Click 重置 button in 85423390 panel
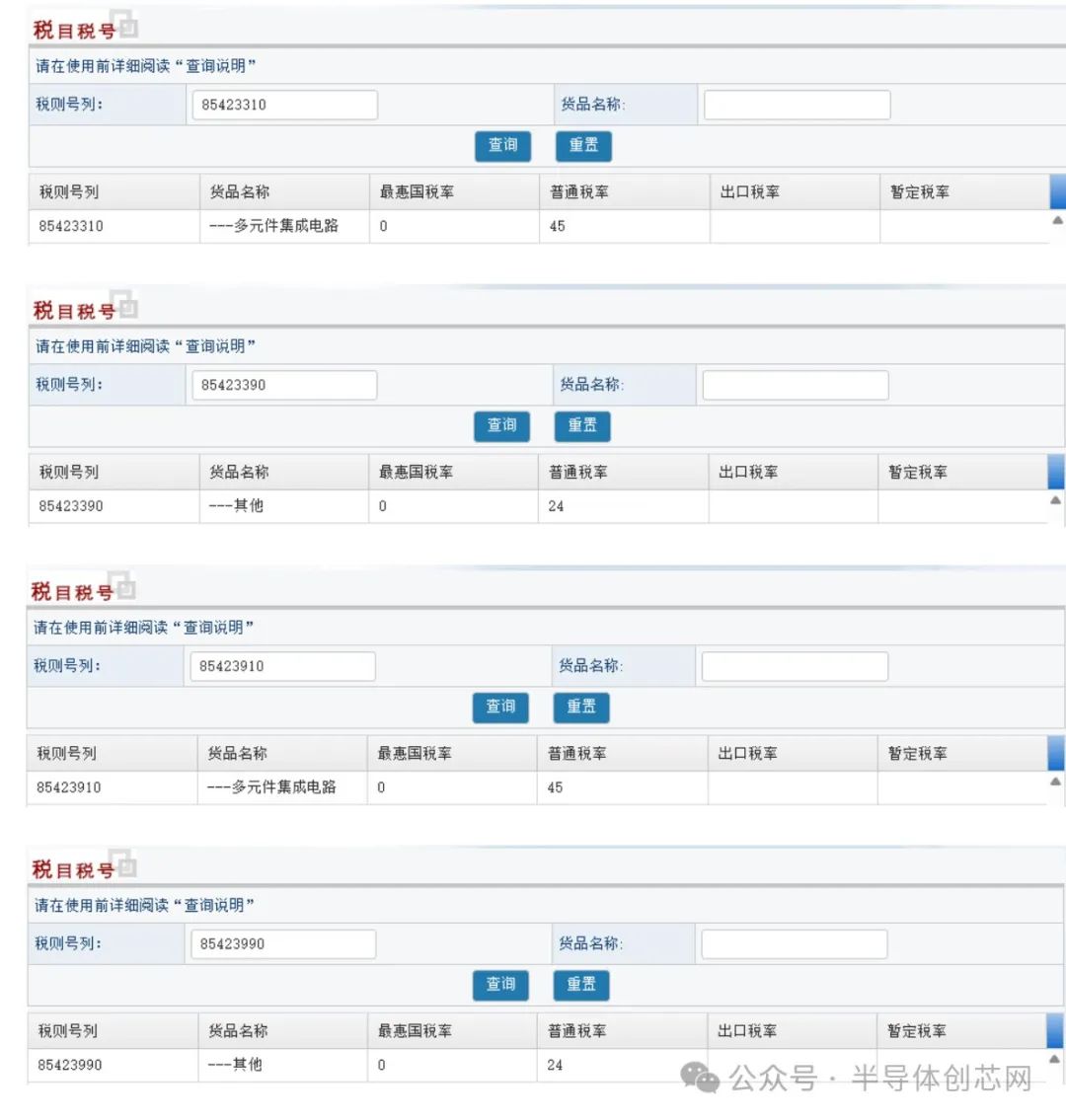Viewport: 1066px width, 1120px height. [x=582, y=426]
